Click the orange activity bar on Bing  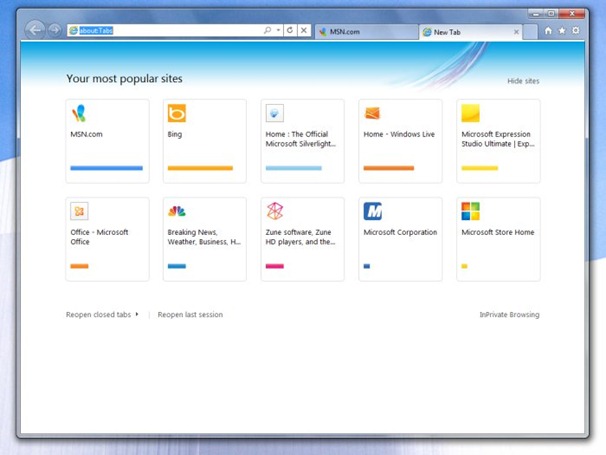pyautogui.click(x=200, y=168)
